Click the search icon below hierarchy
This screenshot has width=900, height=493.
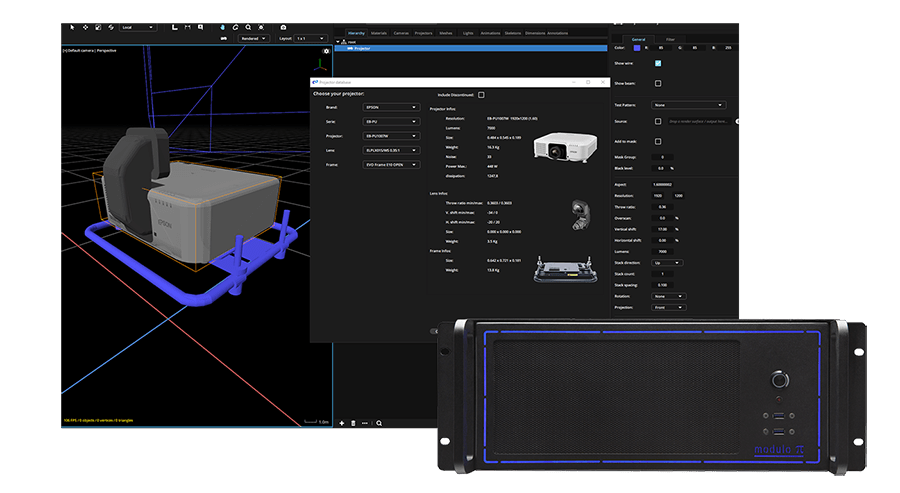379,423
